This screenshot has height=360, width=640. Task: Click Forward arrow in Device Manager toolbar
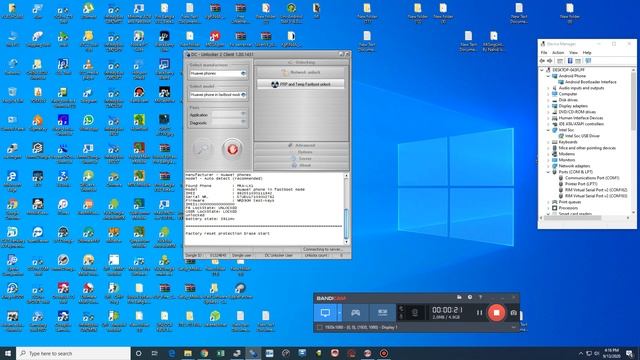pos(550,61)
